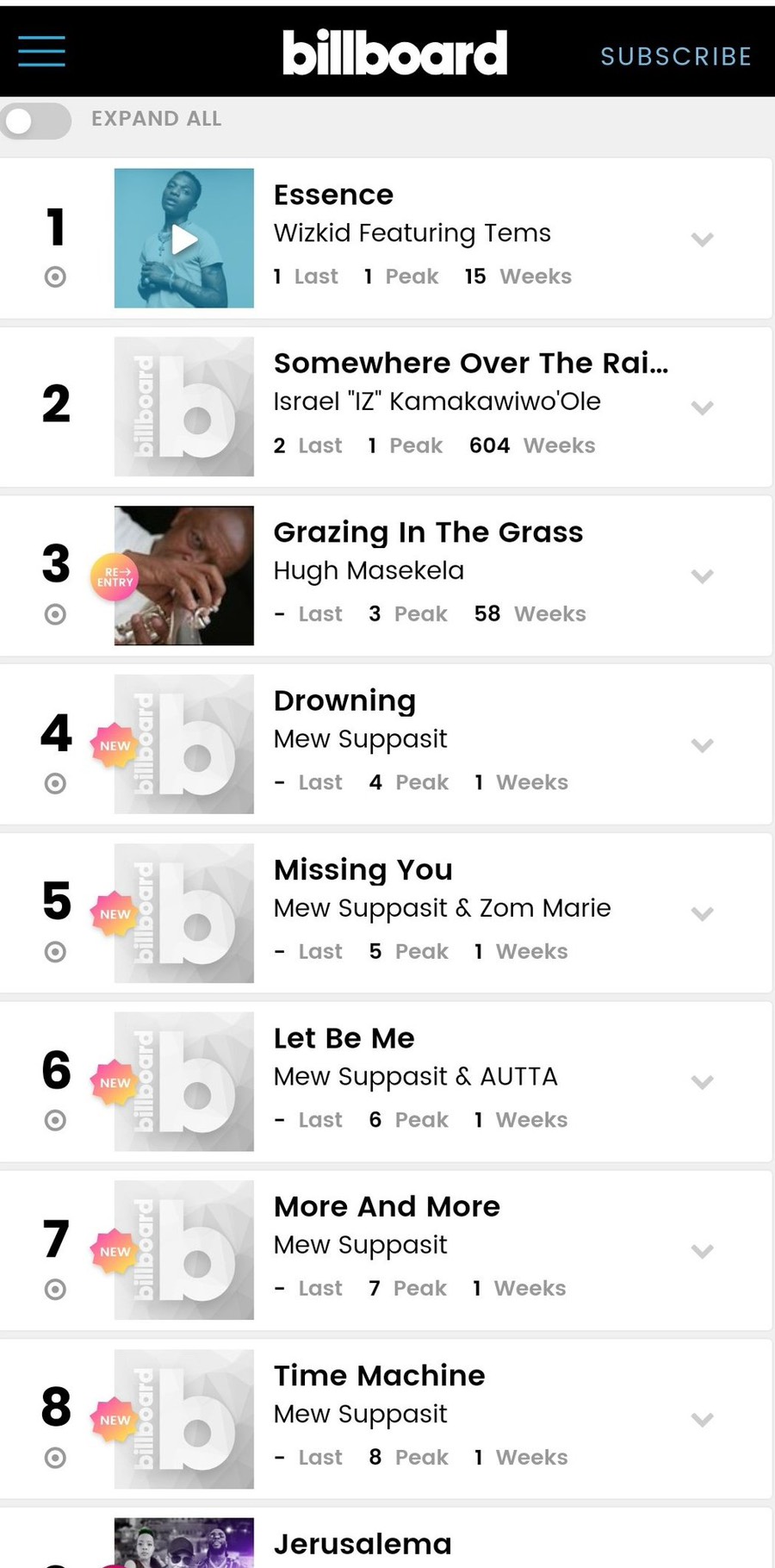The width and height of the screenshot is (775, 1568).
Task: Click the Billboard logo
Action: pos(395,53)
